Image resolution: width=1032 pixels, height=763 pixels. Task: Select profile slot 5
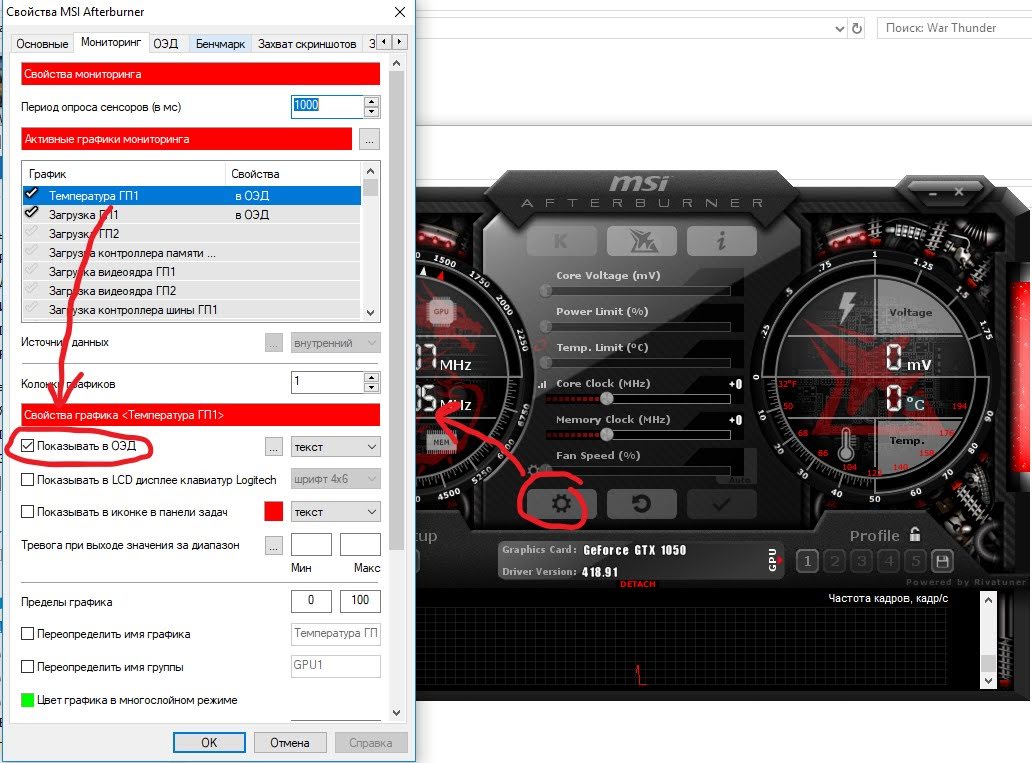pos(916,561)
